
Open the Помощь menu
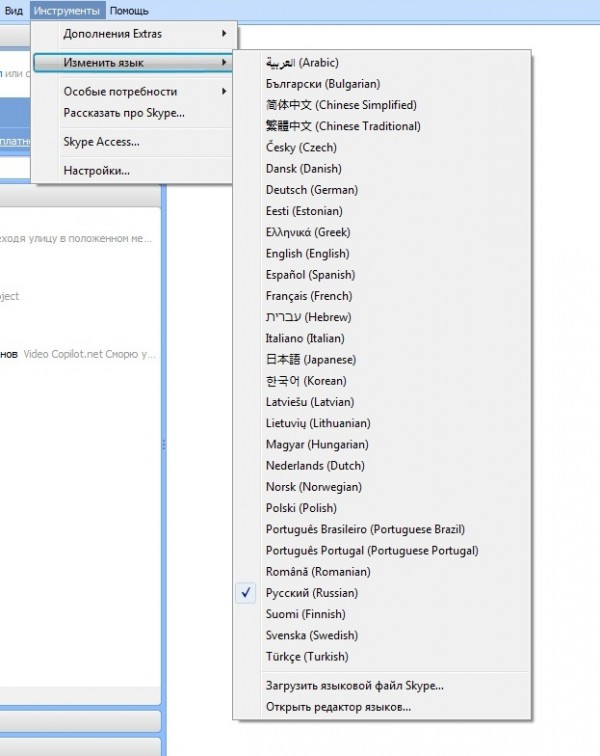coord(129,10)
